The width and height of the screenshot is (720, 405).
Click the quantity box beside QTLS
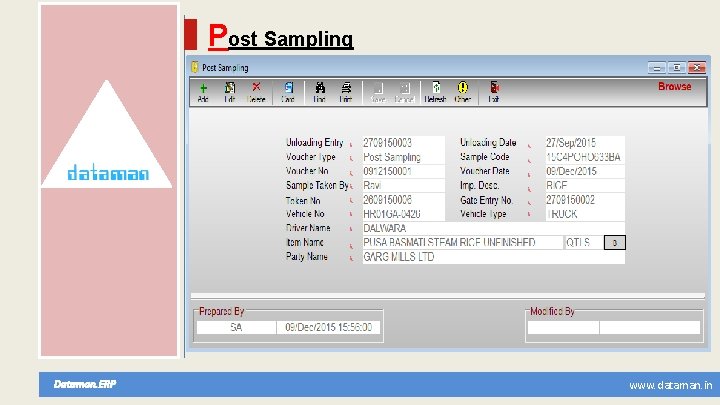pyautogui.click(x=615, y=242)
